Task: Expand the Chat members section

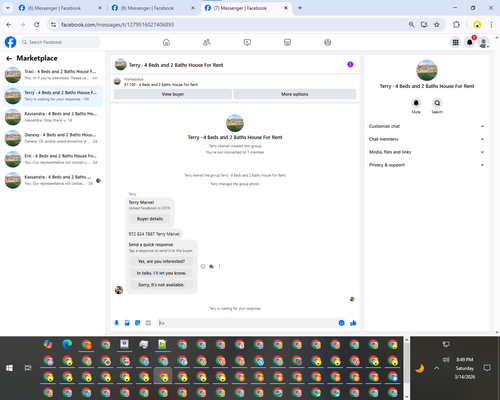Action: point(426,139)
